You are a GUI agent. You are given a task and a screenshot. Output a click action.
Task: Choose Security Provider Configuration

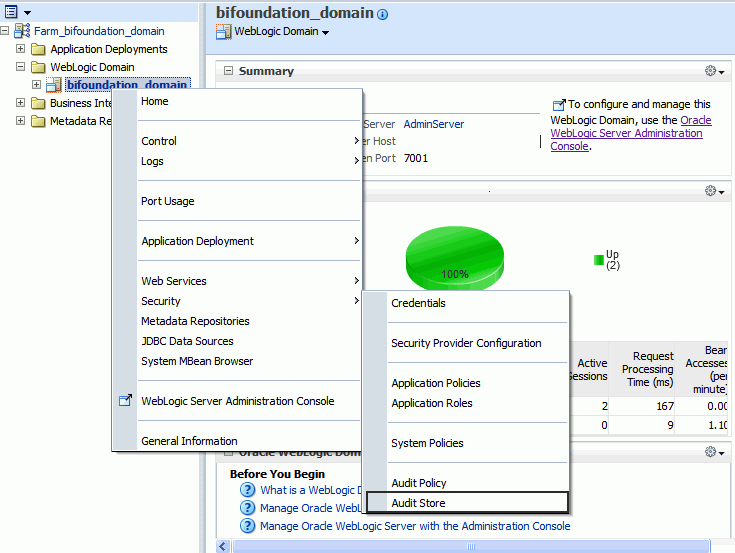(x=466, y=343)
